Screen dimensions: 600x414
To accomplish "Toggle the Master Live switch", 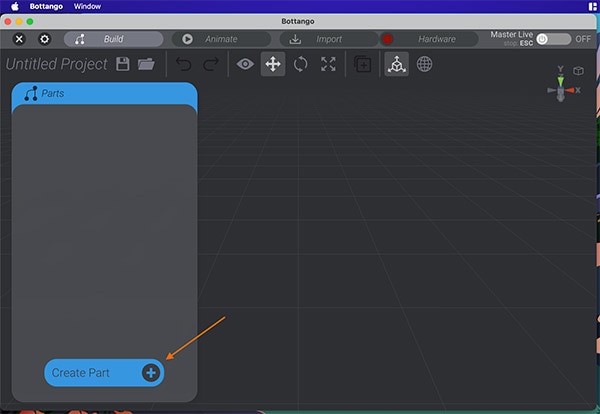I will (x=553, y=39).
